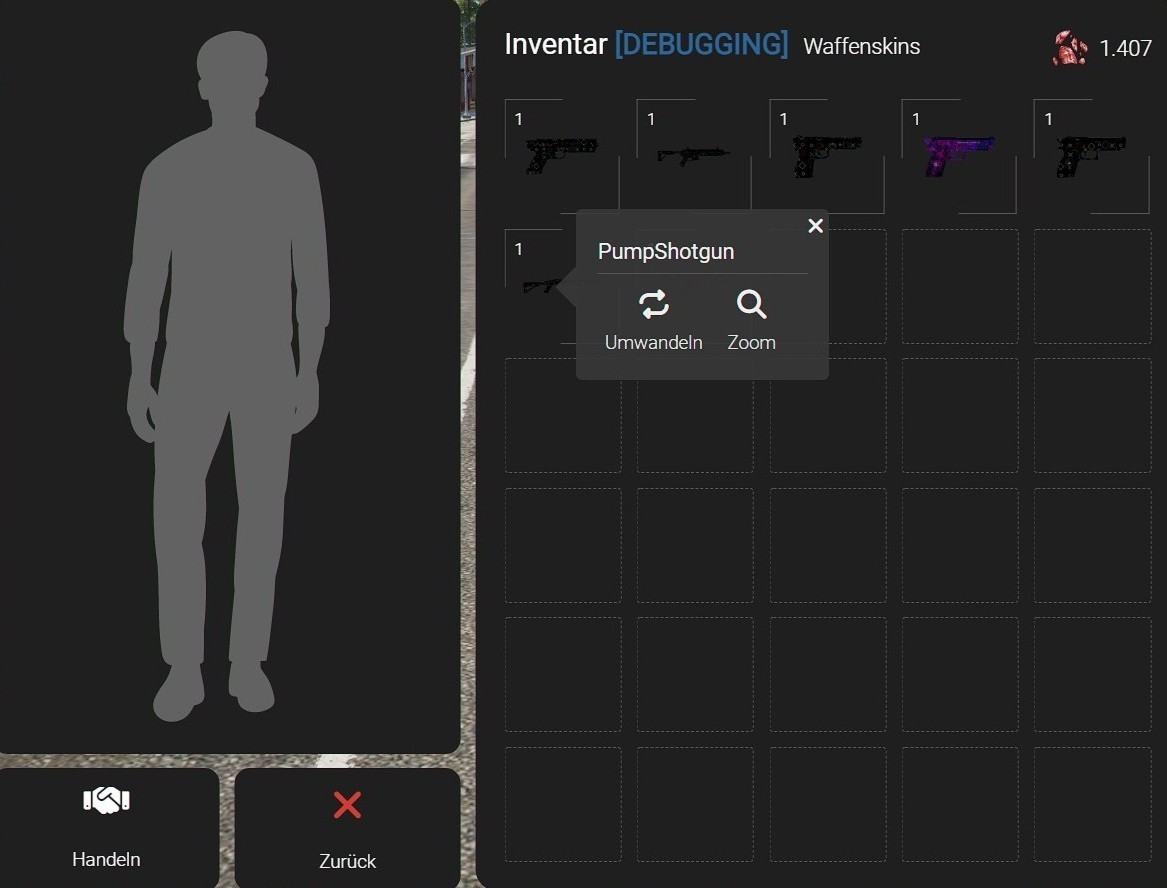Click the last empty slot in second row
1167x888 pixels.
click(x=1092, y=287)
